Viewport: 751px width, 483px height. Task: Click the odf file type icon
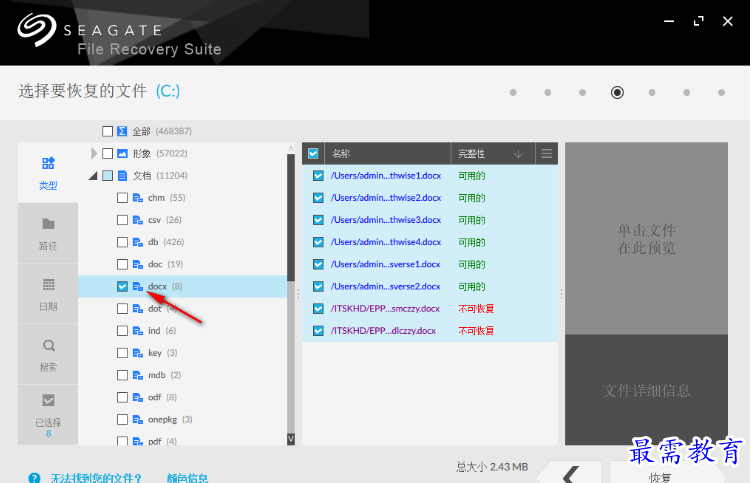(138, 397)
